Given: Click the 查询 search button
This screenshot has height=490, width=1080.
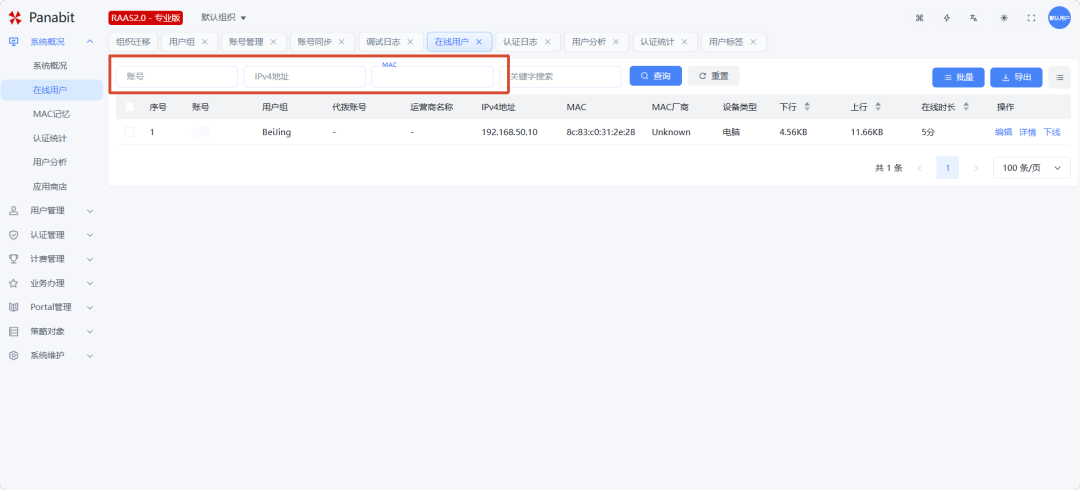Looking at the screenshot, I should pyautogui.click(x=655, y=76).
